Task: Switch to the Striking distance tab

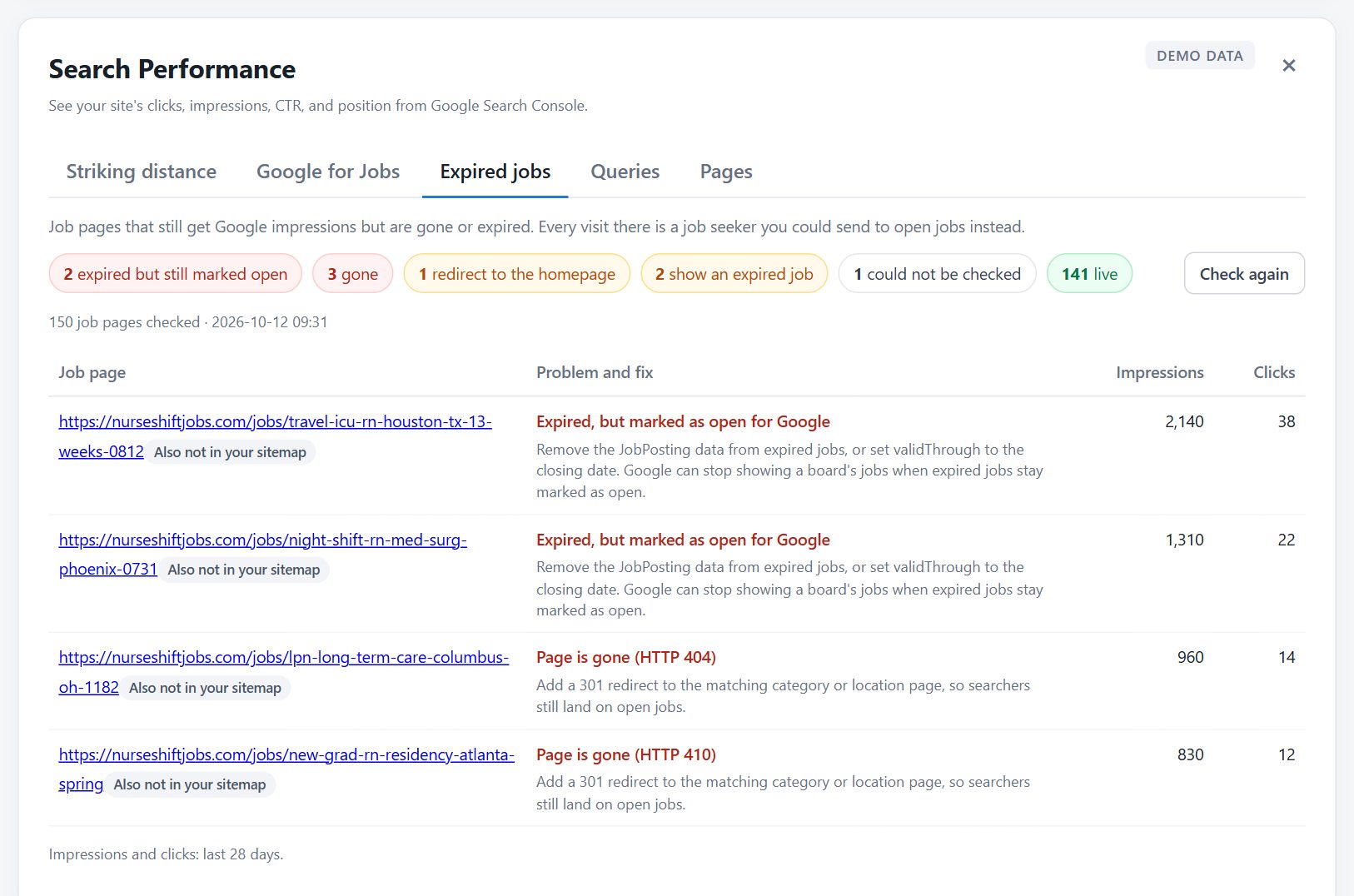Action: [x=141, y=172]
